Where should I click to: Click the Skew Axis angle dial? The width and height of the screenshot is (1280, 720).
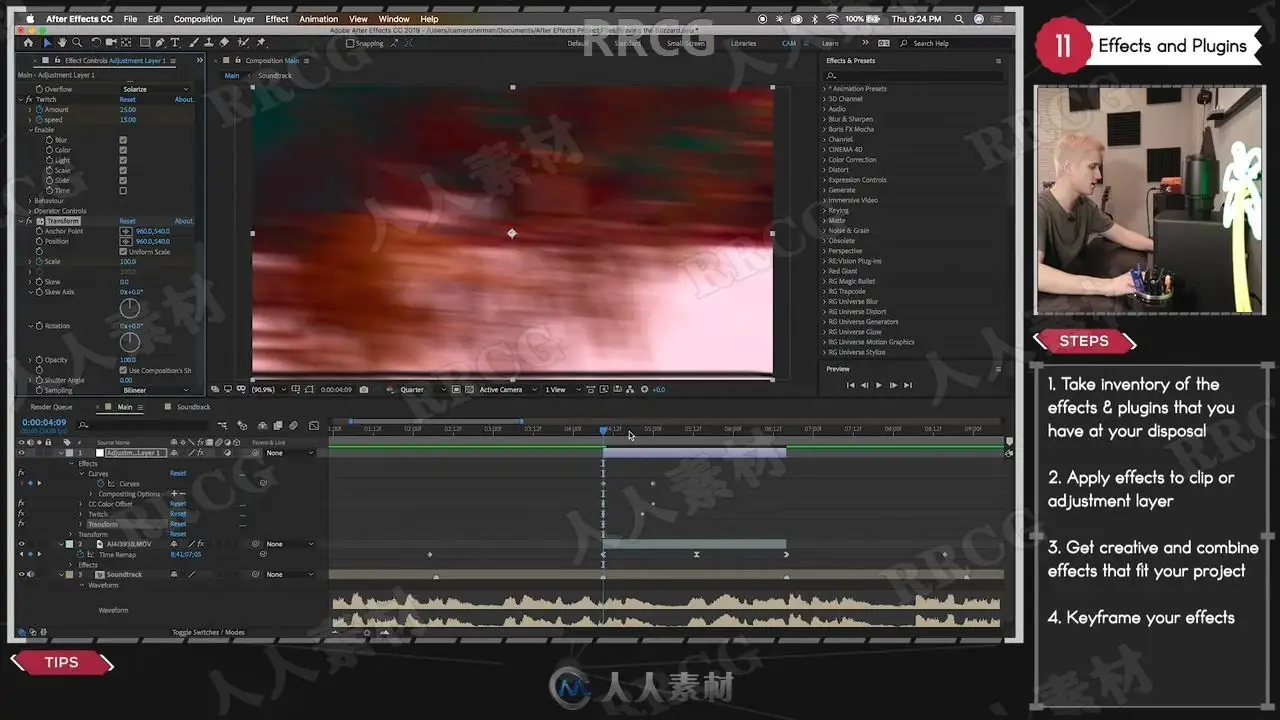[x=130, y=308]
